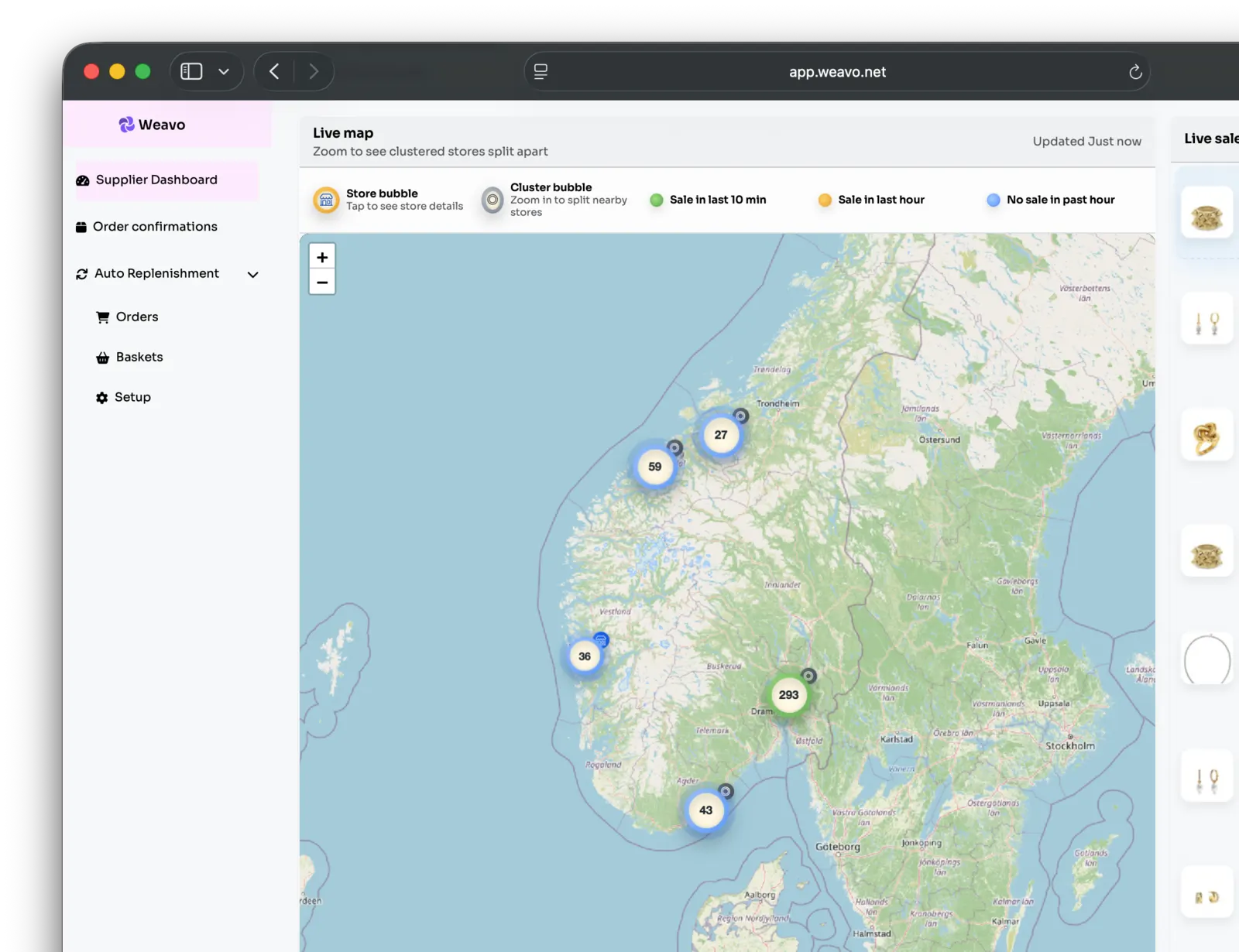Click Auto Replenishment refresh icon
Viewport: 1239px width, 952px height.
[x=81, y=274]
